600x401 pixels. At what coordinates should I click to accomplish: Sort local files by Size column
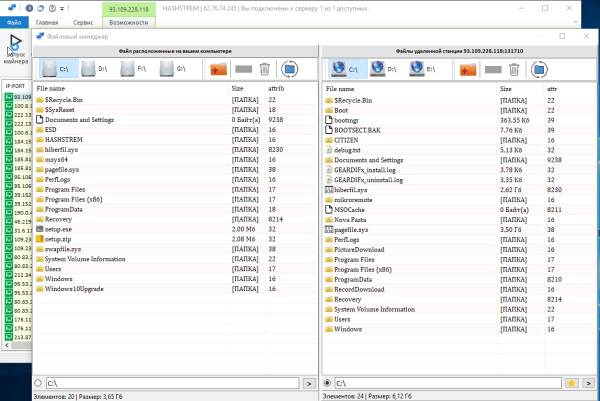point(244,89)
